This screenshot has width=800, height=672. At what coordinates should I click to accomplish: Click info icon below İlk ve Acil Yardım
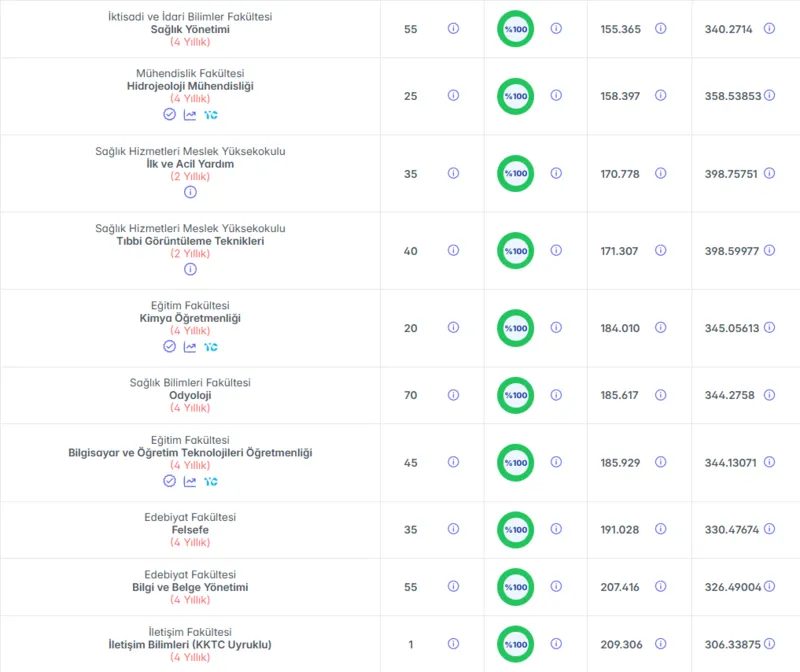(190, 192)
